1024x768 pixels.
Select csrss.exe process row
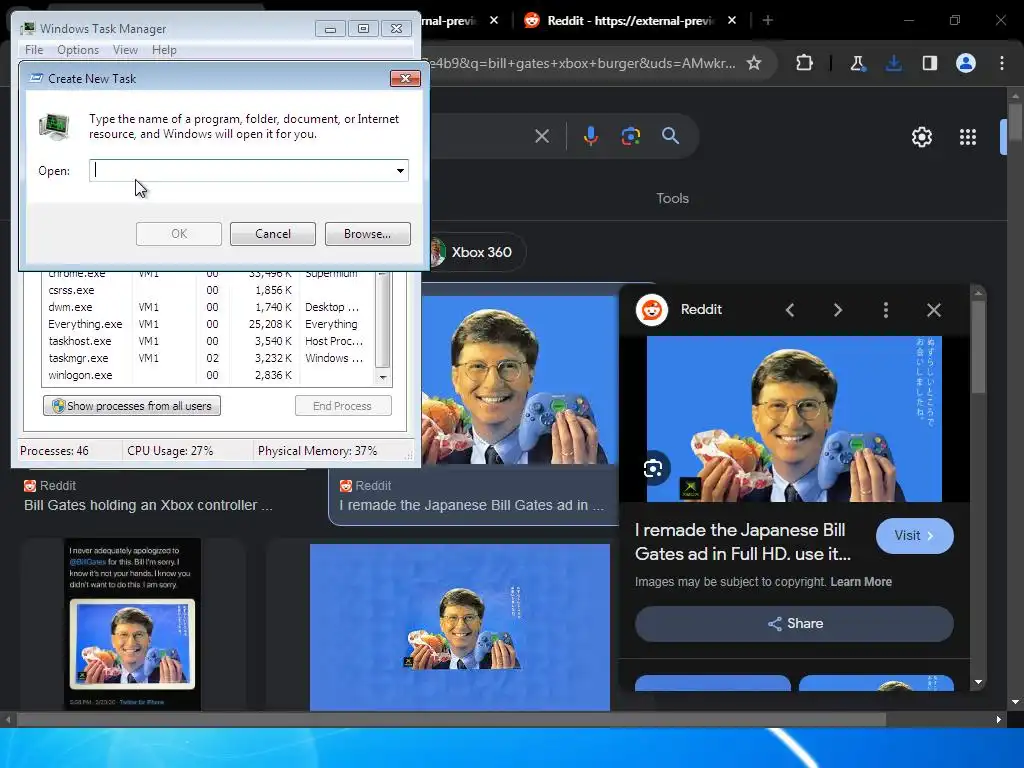208,290
